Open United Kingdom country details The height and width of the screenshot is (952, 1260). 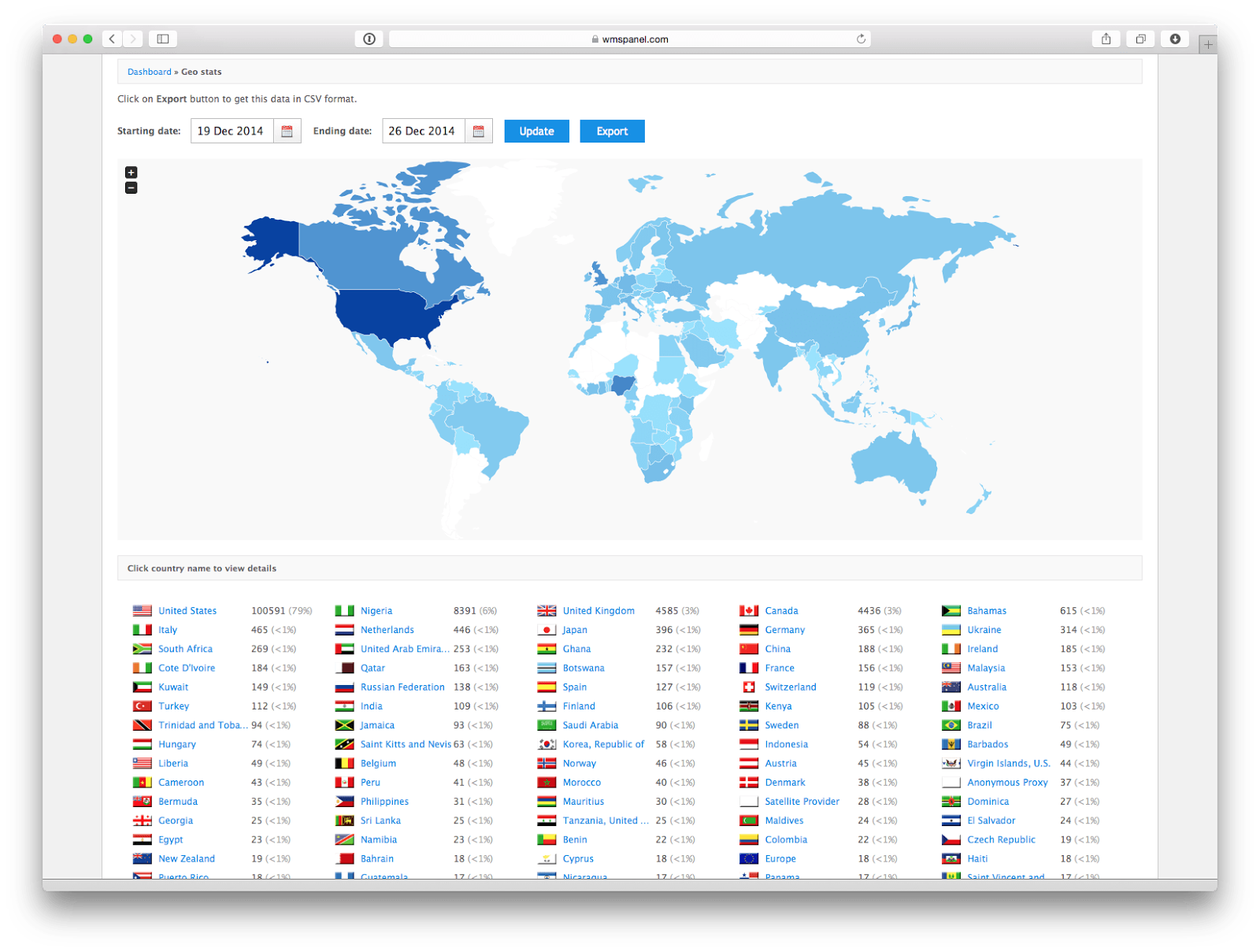[598, 611]
